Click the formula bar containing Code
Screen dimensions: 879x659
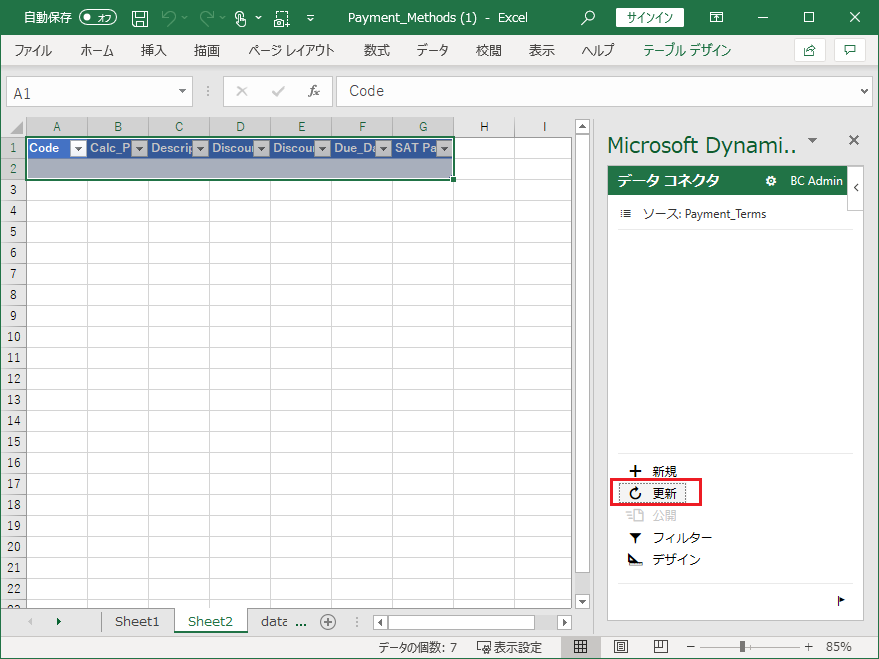tap(597, 91)
